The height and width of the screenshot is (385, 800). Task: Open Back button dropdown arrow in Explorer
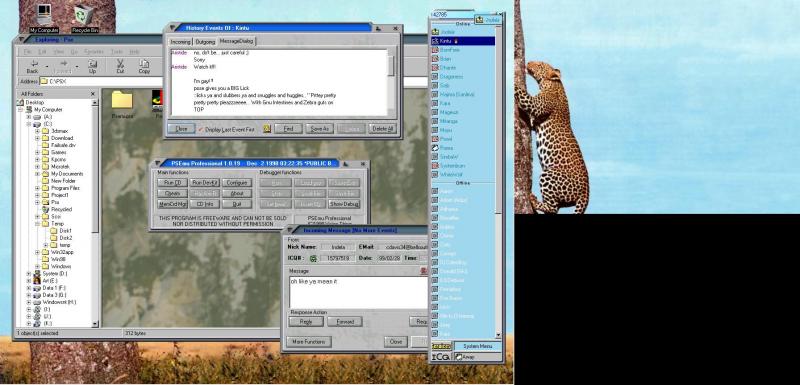click(x=47, y=66)
